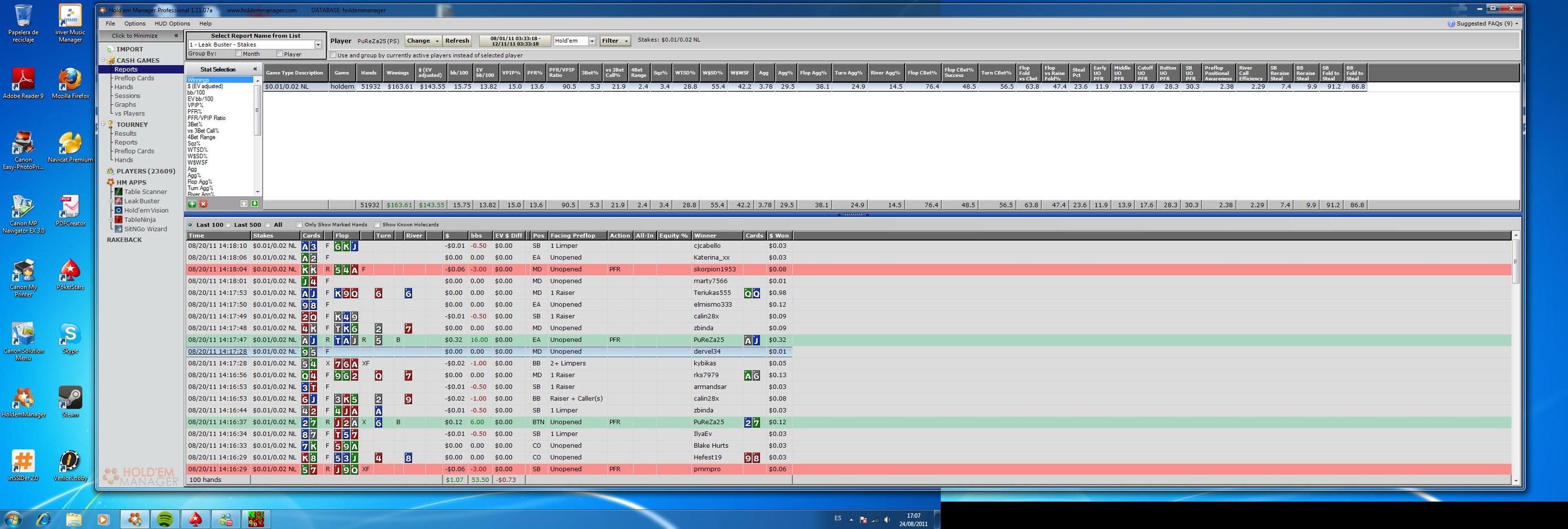
Task: Select the Last 500 radio button
Action: click(229, 225)
